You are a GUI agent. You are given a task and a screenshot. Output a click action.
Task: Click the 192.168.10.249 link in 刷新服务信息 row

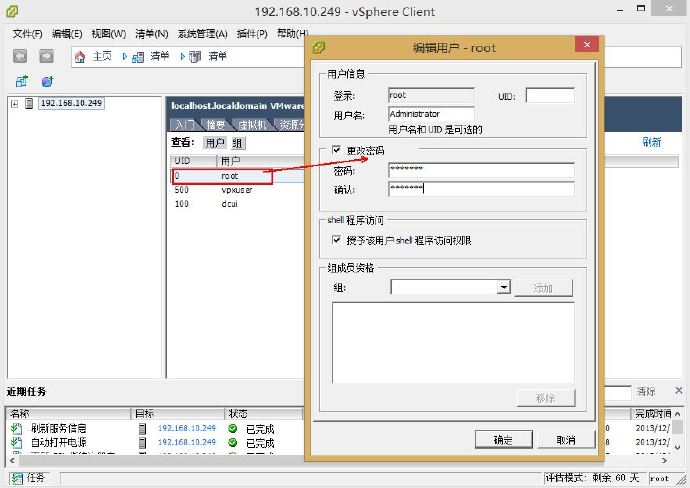pos(187,428)
